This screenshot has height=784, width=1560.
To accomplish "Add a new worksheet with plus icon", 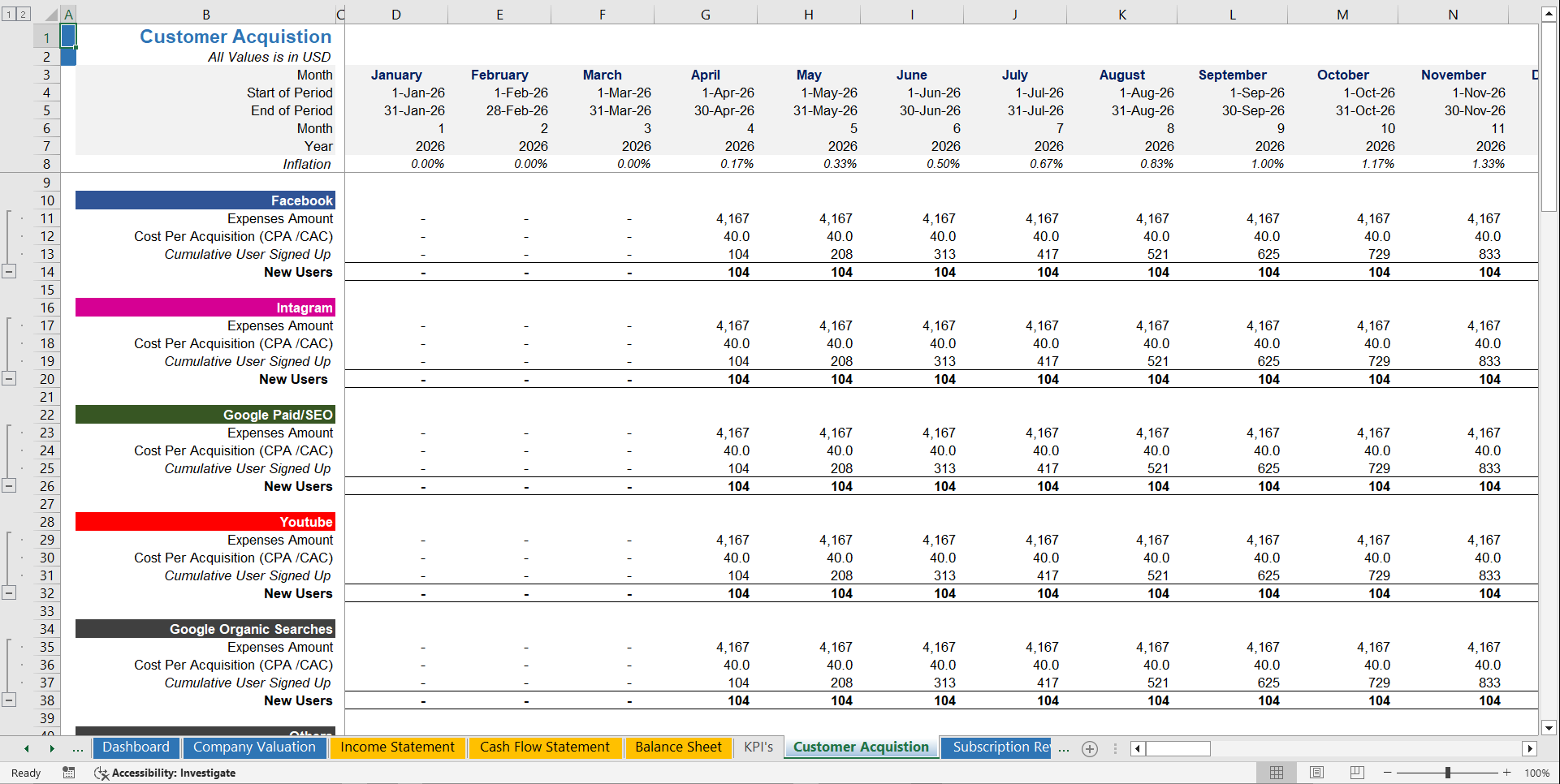I will tap(1090, 748).
